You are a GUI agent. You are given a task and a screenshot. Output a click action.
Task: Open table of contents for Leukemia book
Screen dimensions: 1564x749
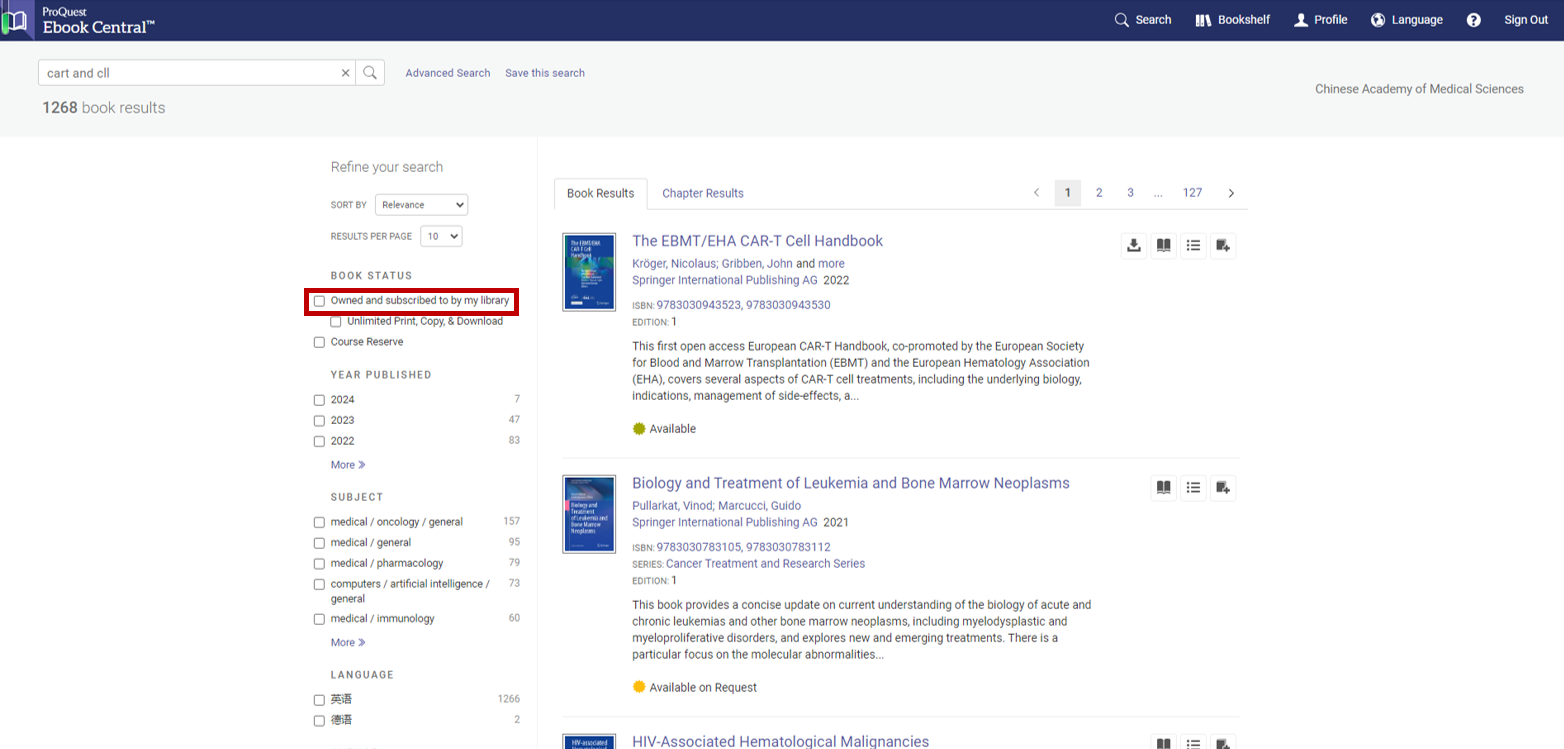[1193, 488]
